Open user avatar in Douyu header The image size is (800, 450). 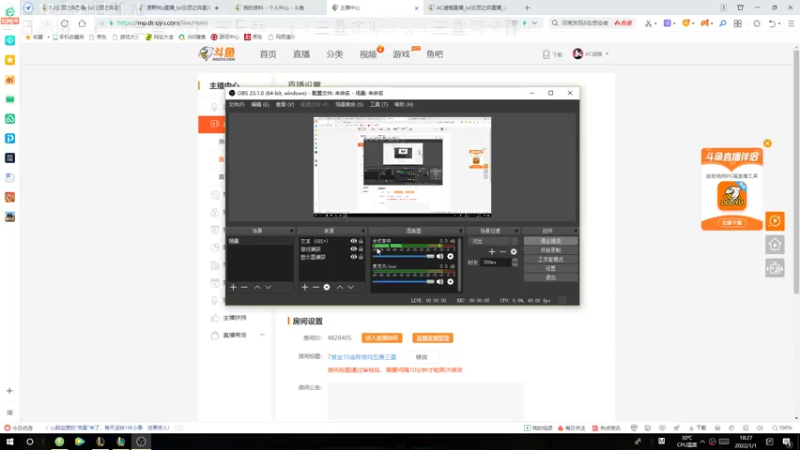click(578, 54)
